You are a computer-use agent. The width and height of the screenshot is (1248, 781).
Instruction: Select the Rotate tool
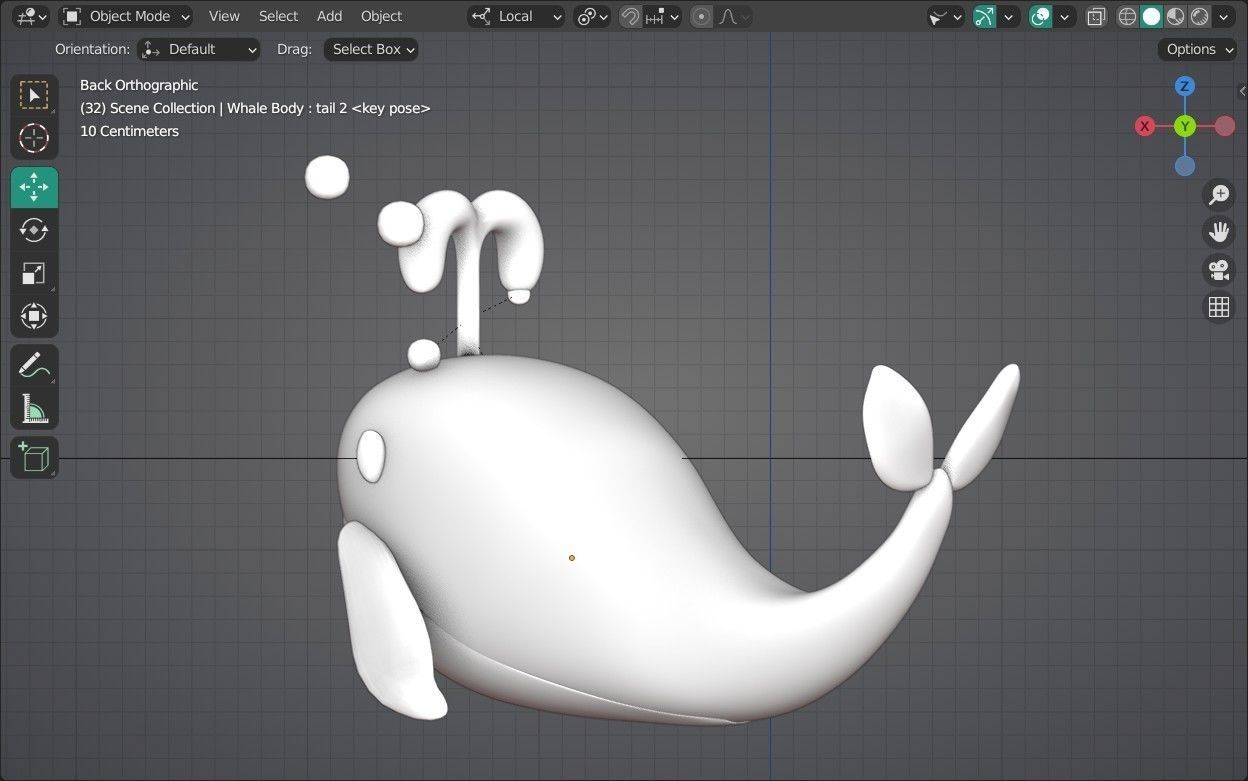34,230
